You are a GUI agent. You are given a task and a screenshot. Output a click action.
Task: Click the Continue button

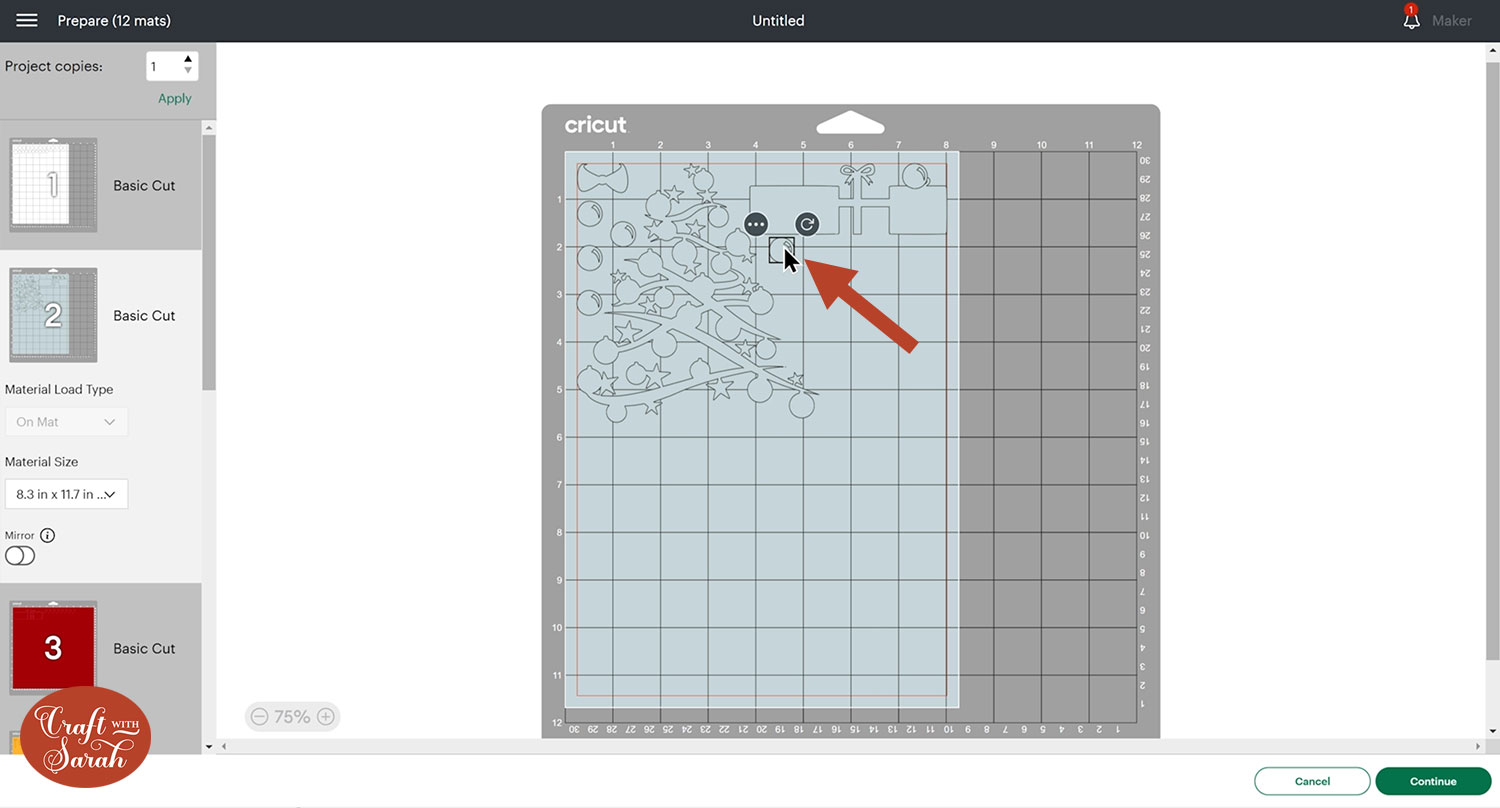[1433, 781]
